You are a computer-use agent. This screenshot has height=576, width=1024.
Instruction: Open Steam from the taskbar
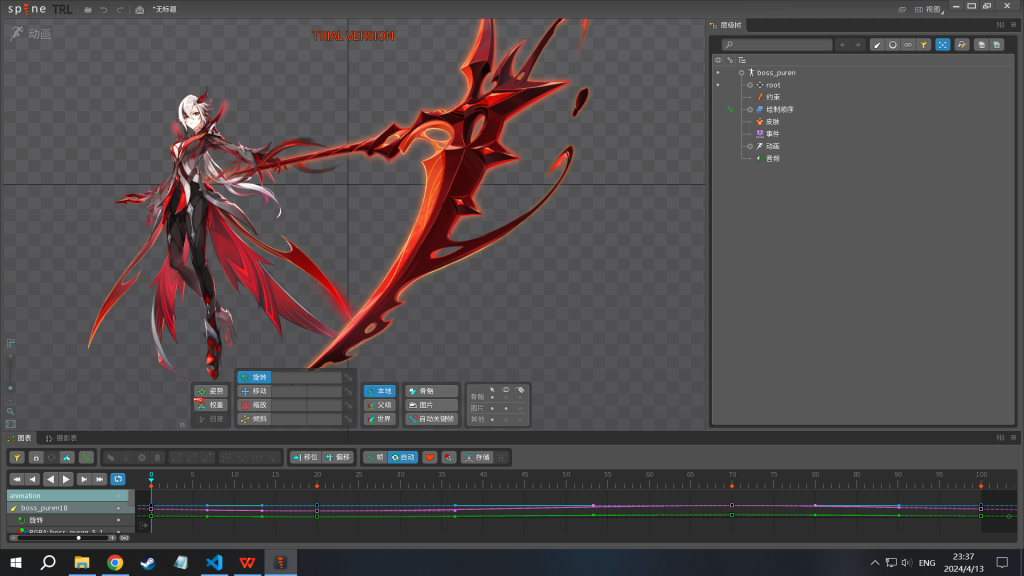click(148, 562)
